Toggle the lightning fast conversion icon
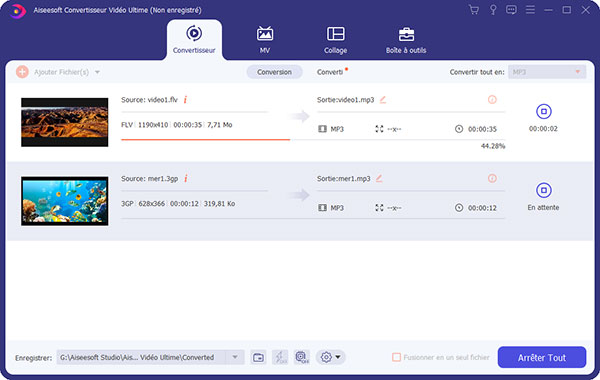Image resolution: width=600 pixels, height=380 pixels. pos(280,357)
